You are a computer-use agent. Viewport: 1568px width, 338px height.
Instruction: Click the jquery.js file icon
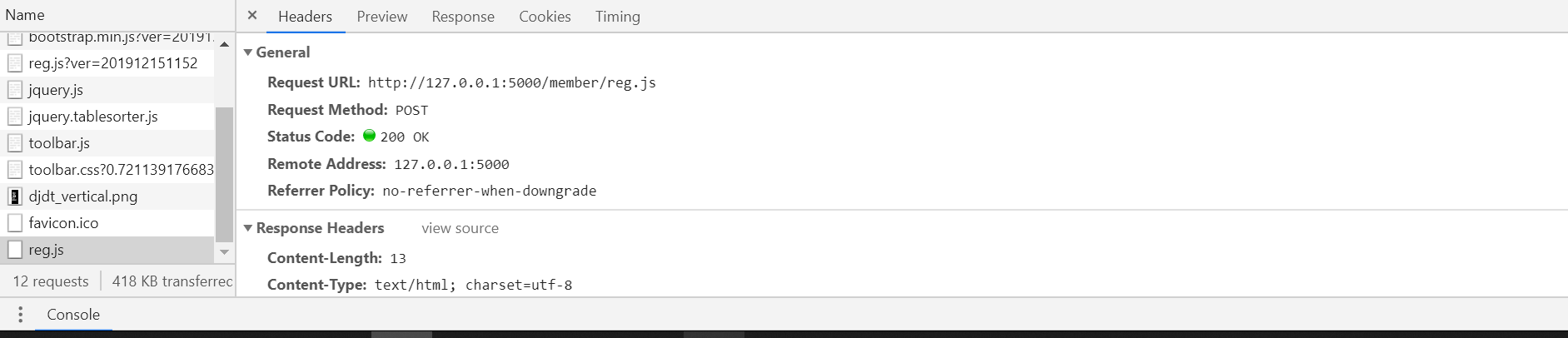(15, 90)
